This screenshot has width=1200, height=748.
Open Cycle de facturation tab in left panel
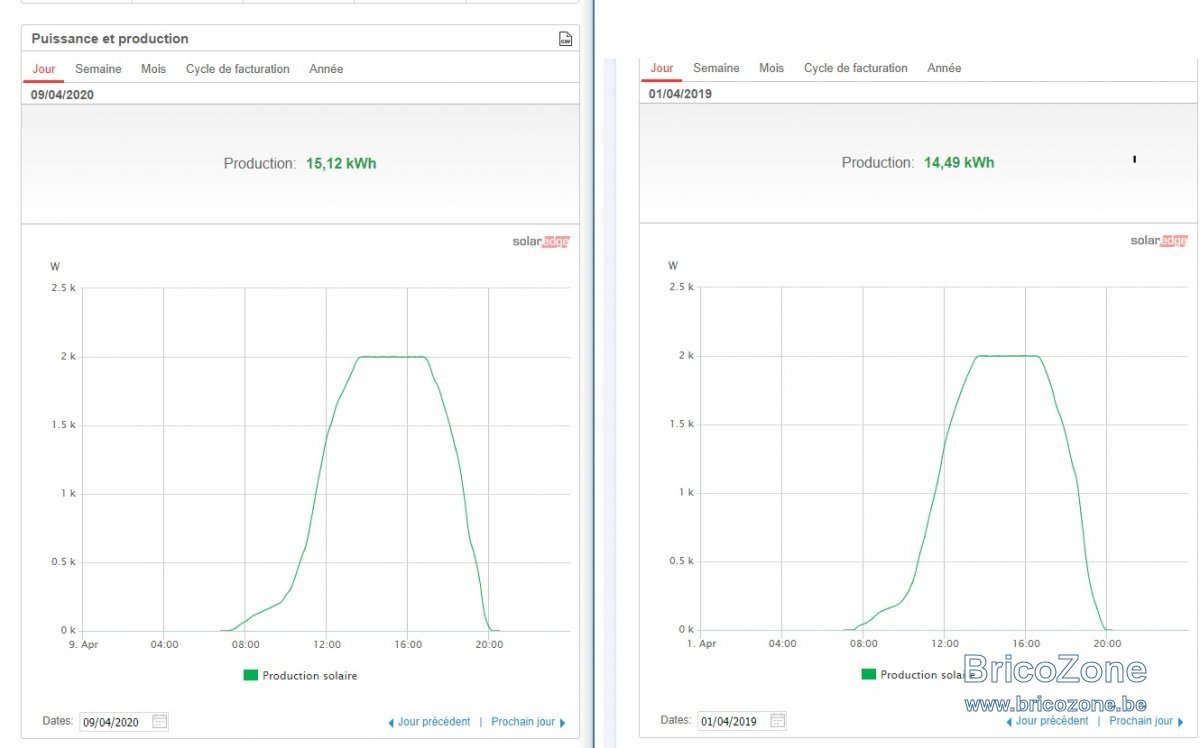[x=238, y=69]
